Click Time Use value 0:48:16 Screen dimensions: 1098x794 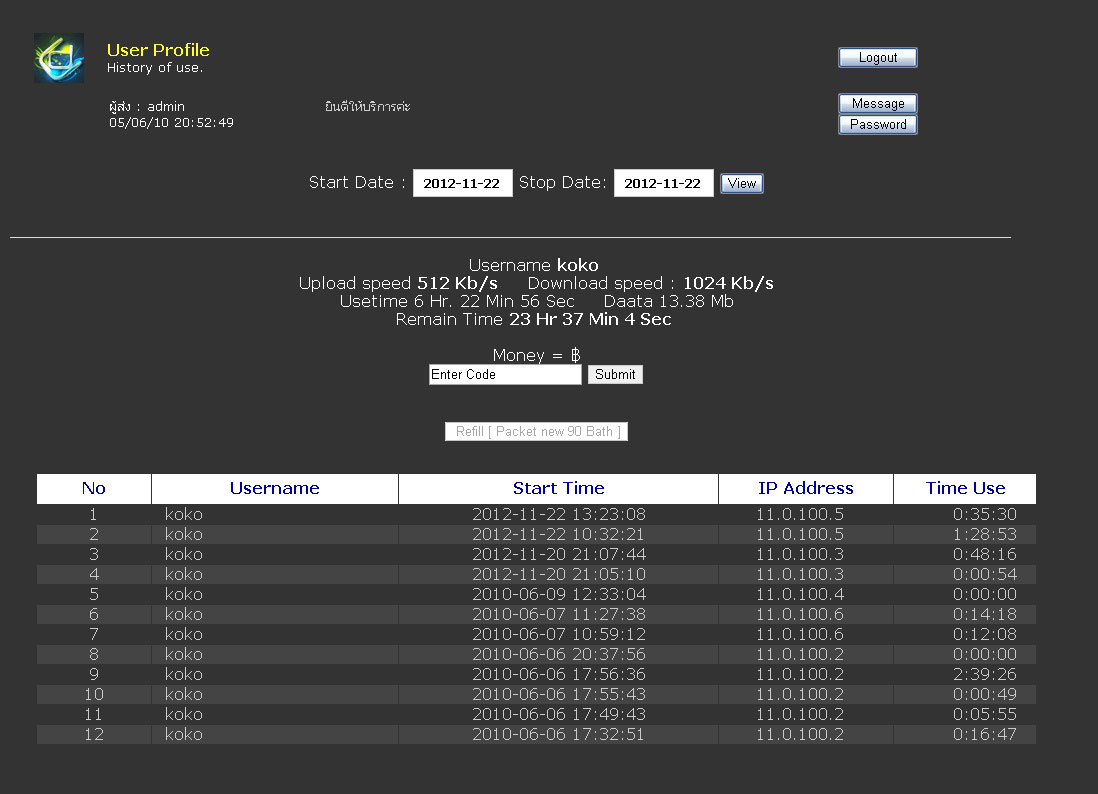[x=985, y=555]
